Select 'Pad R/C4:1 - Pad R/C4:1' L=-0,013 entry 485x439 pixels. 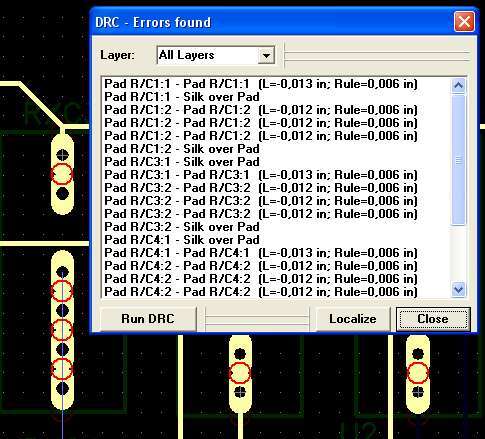[x=261, y=253]
